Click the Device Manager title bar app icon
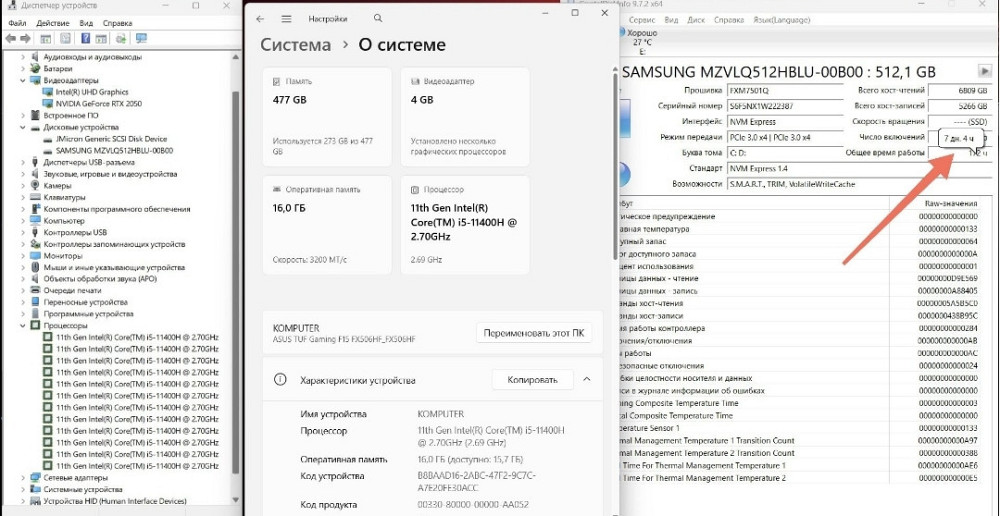 click(11, 6)
